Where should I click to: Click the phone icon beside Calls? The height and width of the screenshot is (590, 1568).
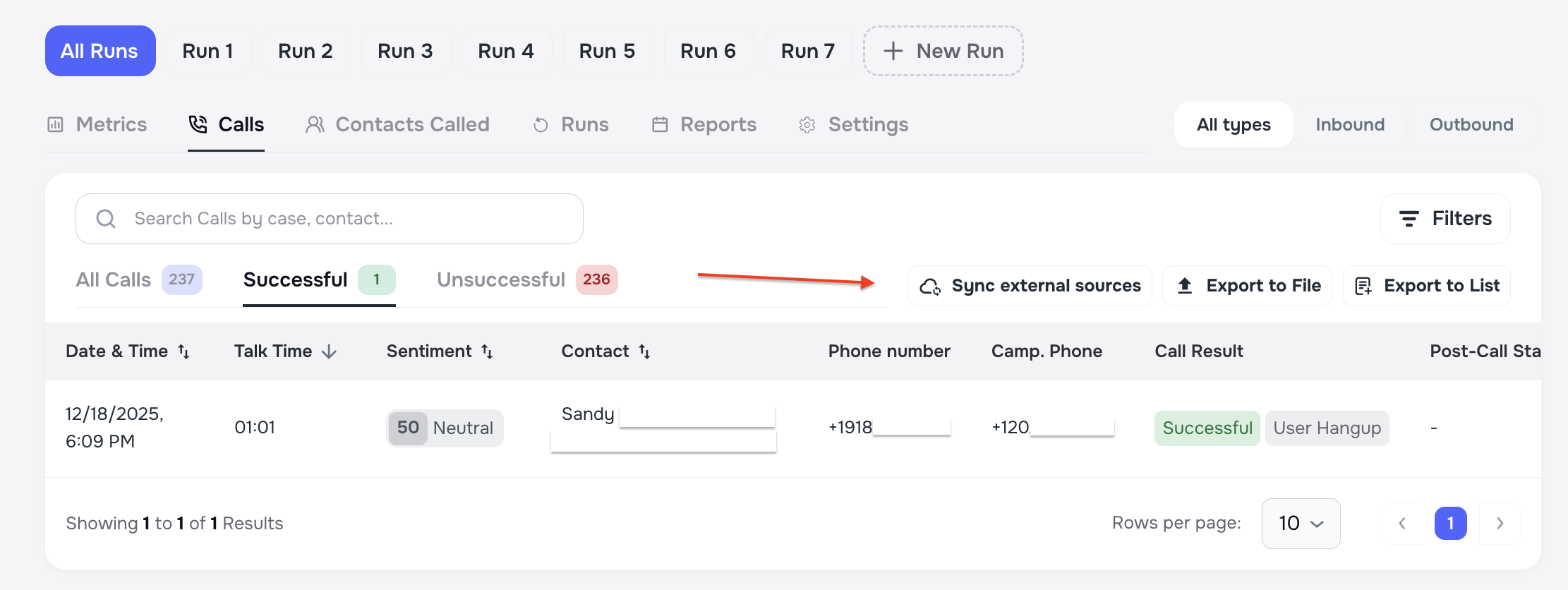click(198, 124)
